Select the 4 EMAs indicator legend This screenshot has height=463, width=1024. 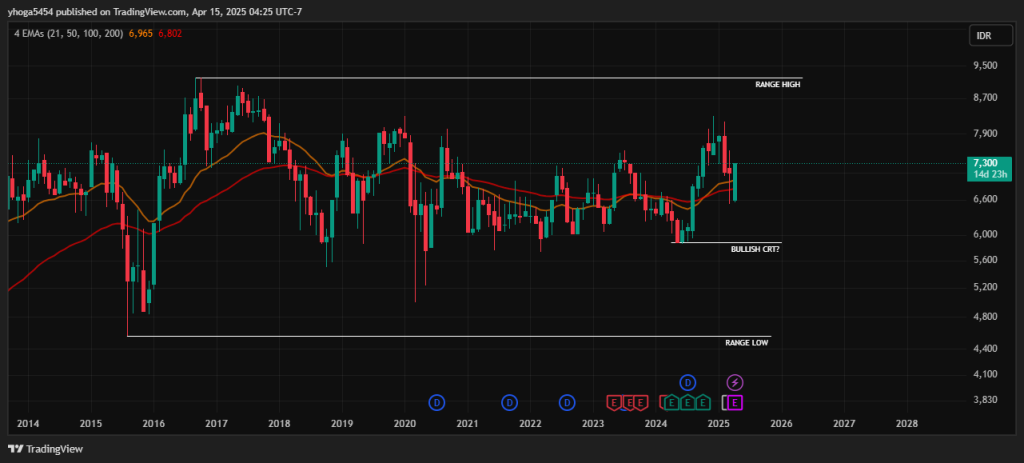(x=69, y=33)
